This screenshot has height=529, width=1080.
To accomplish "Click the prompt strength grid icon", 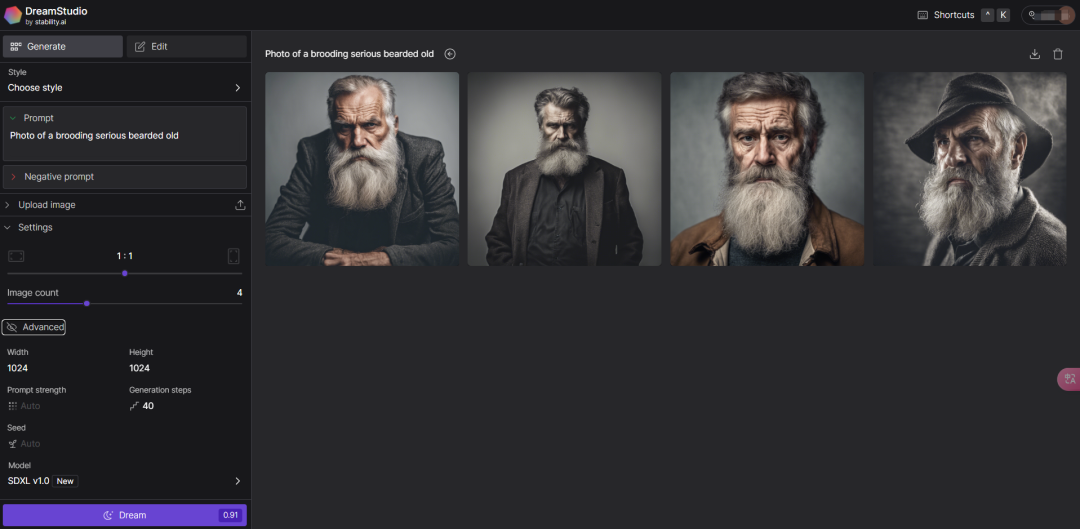I will (x=12, y=406).
